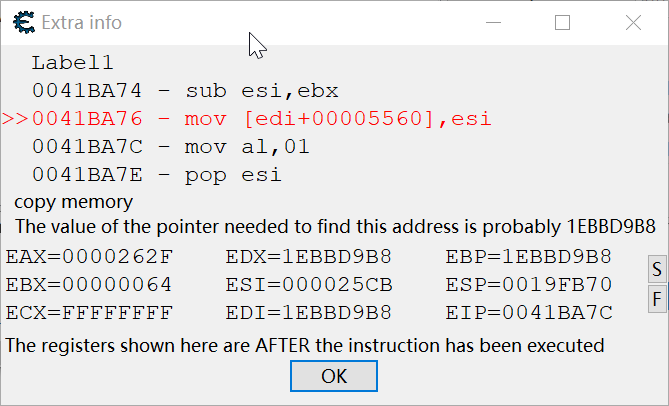
Task: Click the S button on right edge
Action: (x=657, y=269)
